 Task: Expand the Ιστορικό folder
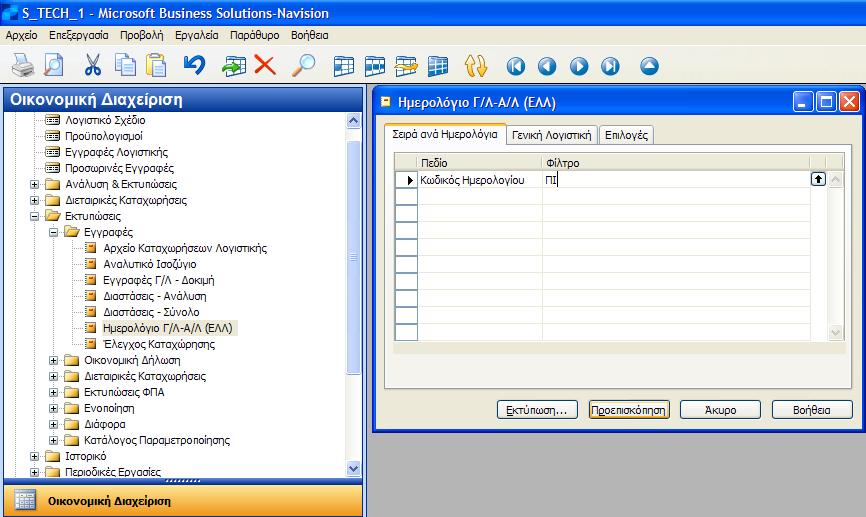35,456
